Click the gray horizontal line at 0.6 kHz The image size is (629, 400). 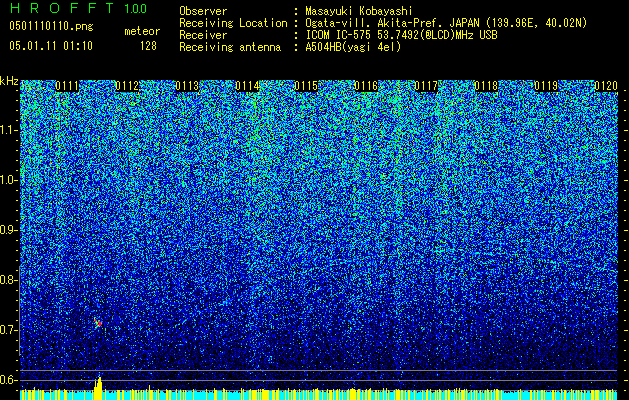(319, 380)
